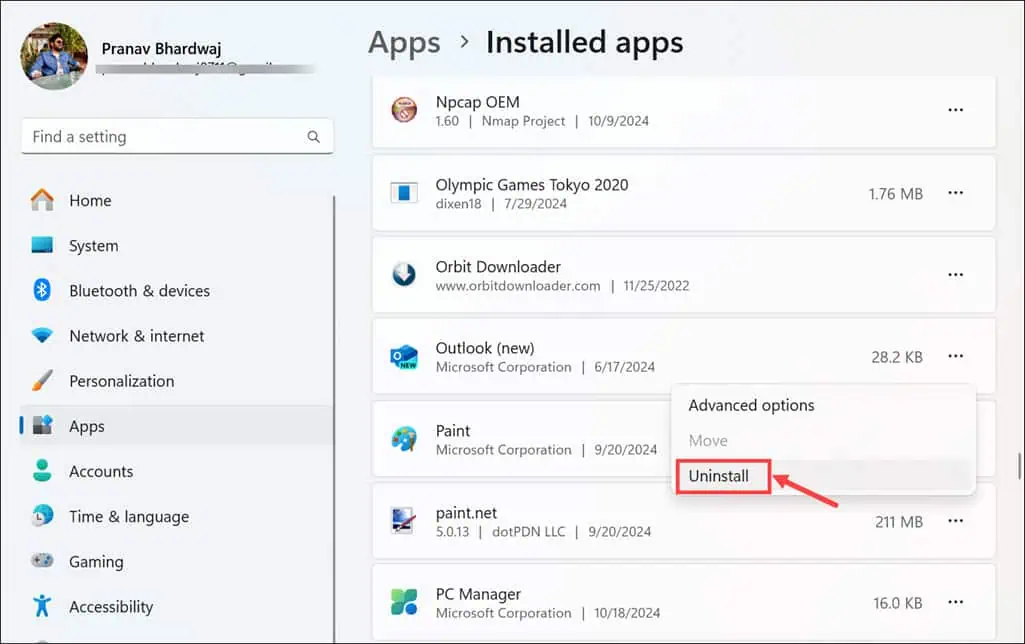Click the Find a setting search box
Screen dimensions: 1025x644
(x=160, y=136)
